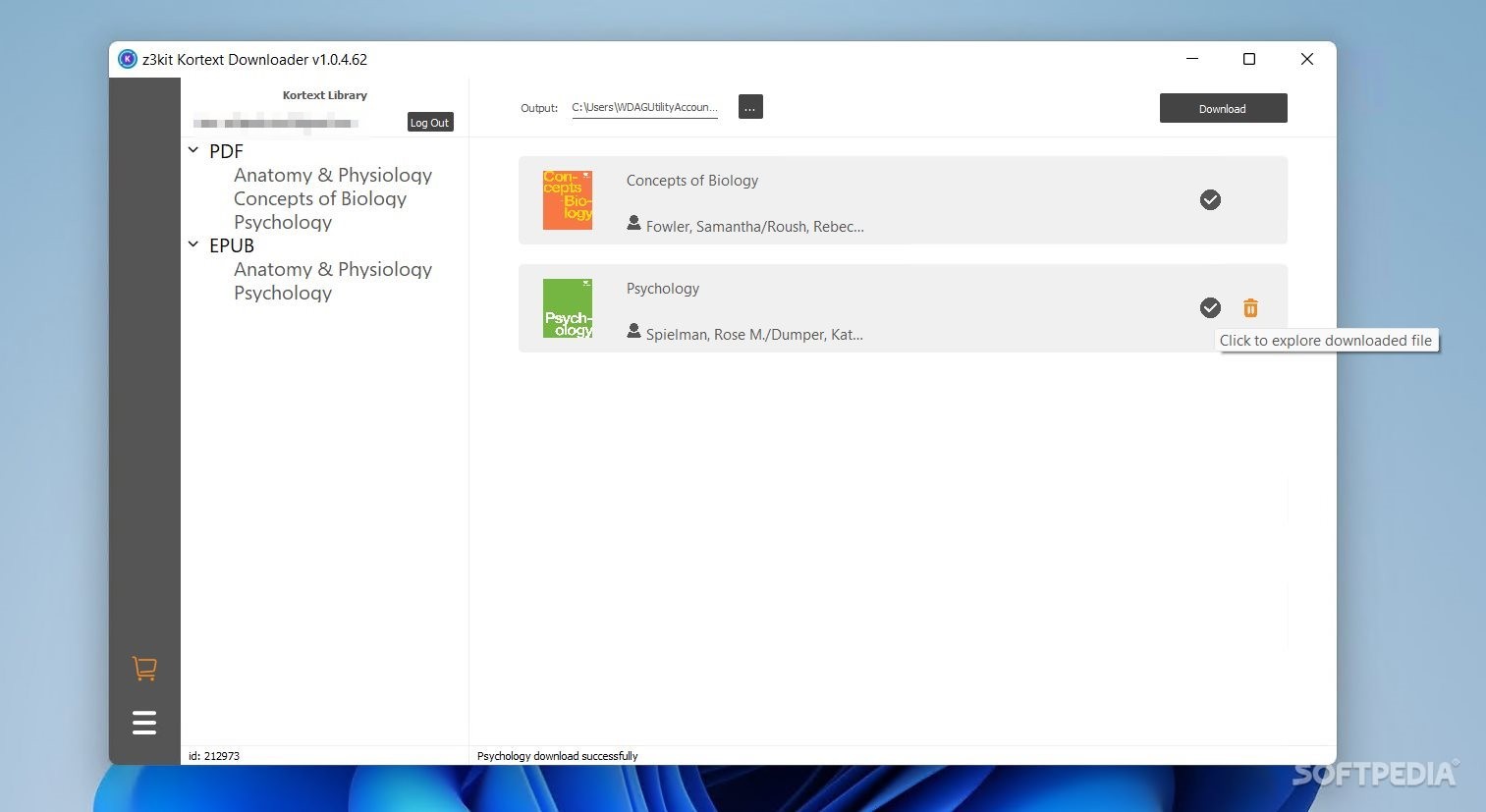This screenshot has height=812, width=1486.
Task: Select Psychology under PDF
Action: click(283, 222)
